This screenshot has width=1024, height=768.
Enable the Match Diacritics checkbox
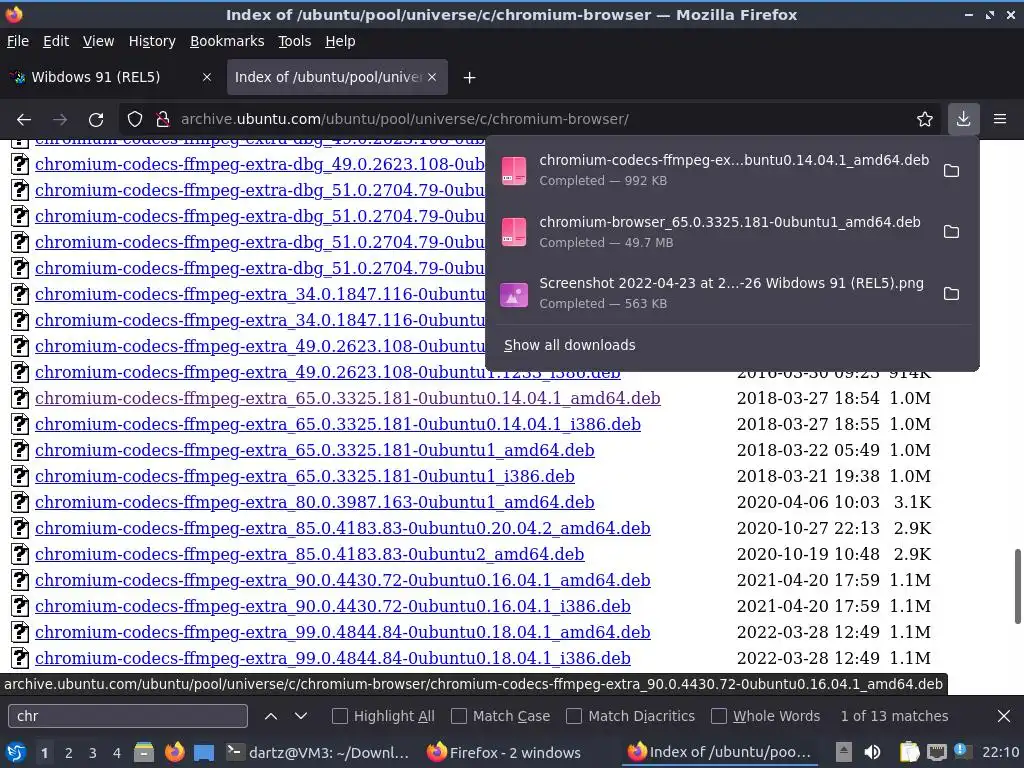574,716
